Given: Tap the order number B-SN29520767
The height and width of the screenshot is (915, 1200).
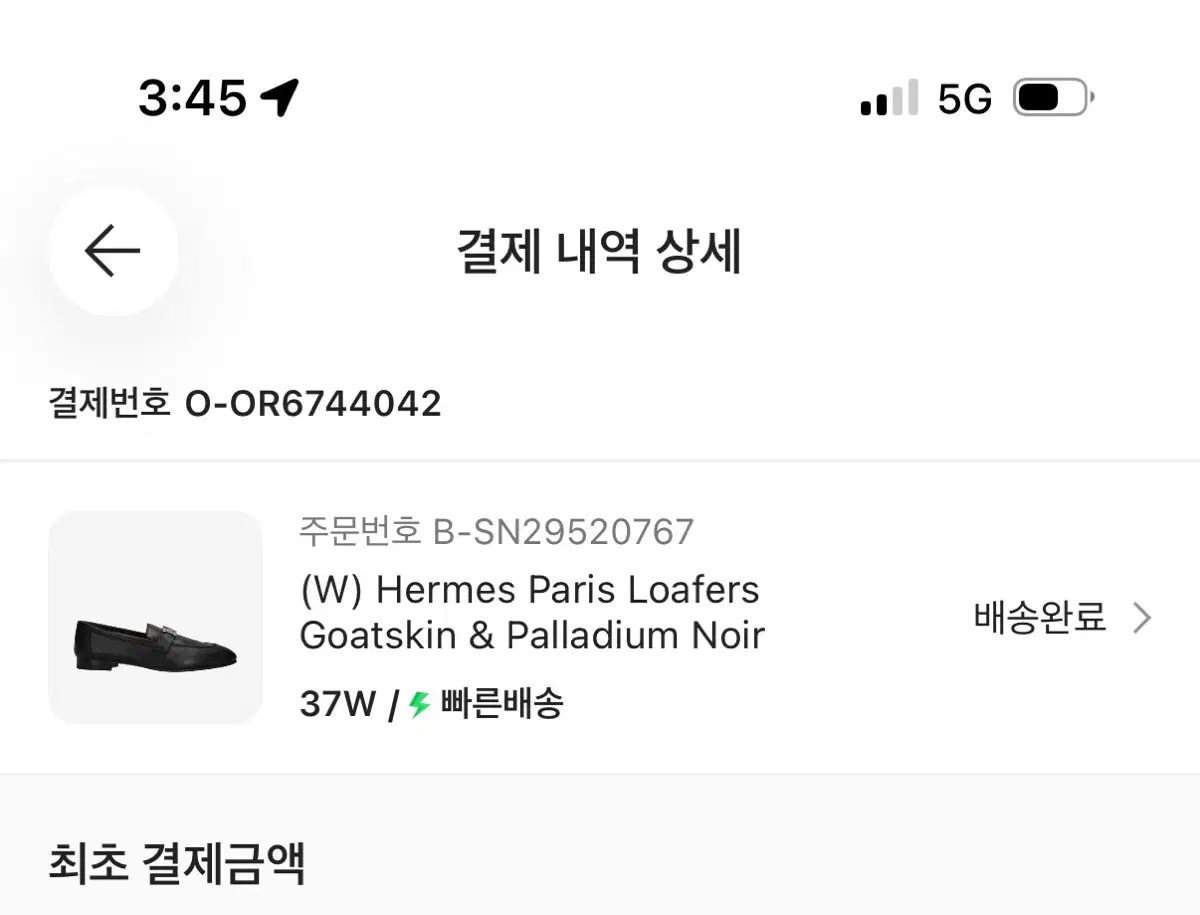Looking at the screenshot, I should pyautogui.click(x=563, y=531).
